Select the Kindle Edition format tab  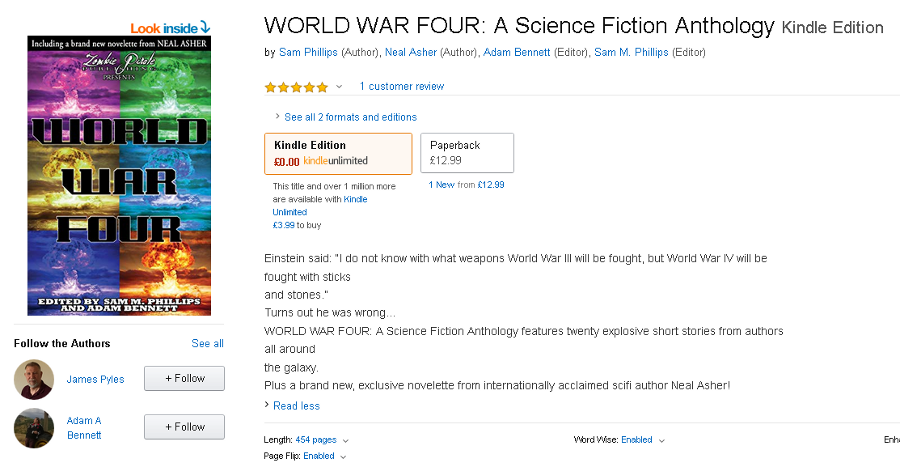338,153
